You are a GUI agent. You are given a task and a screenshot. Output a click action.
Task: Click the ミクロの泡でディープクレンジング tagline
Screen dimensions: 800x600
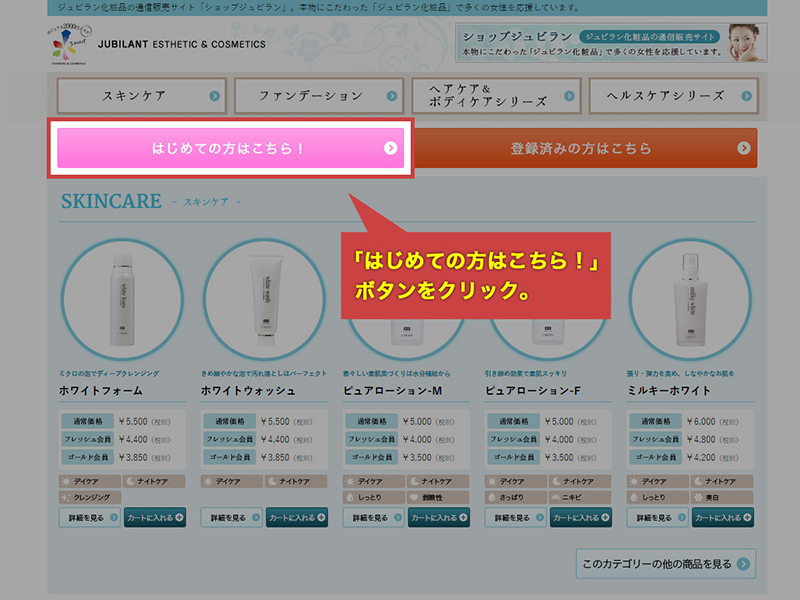(x=109, y=373)
